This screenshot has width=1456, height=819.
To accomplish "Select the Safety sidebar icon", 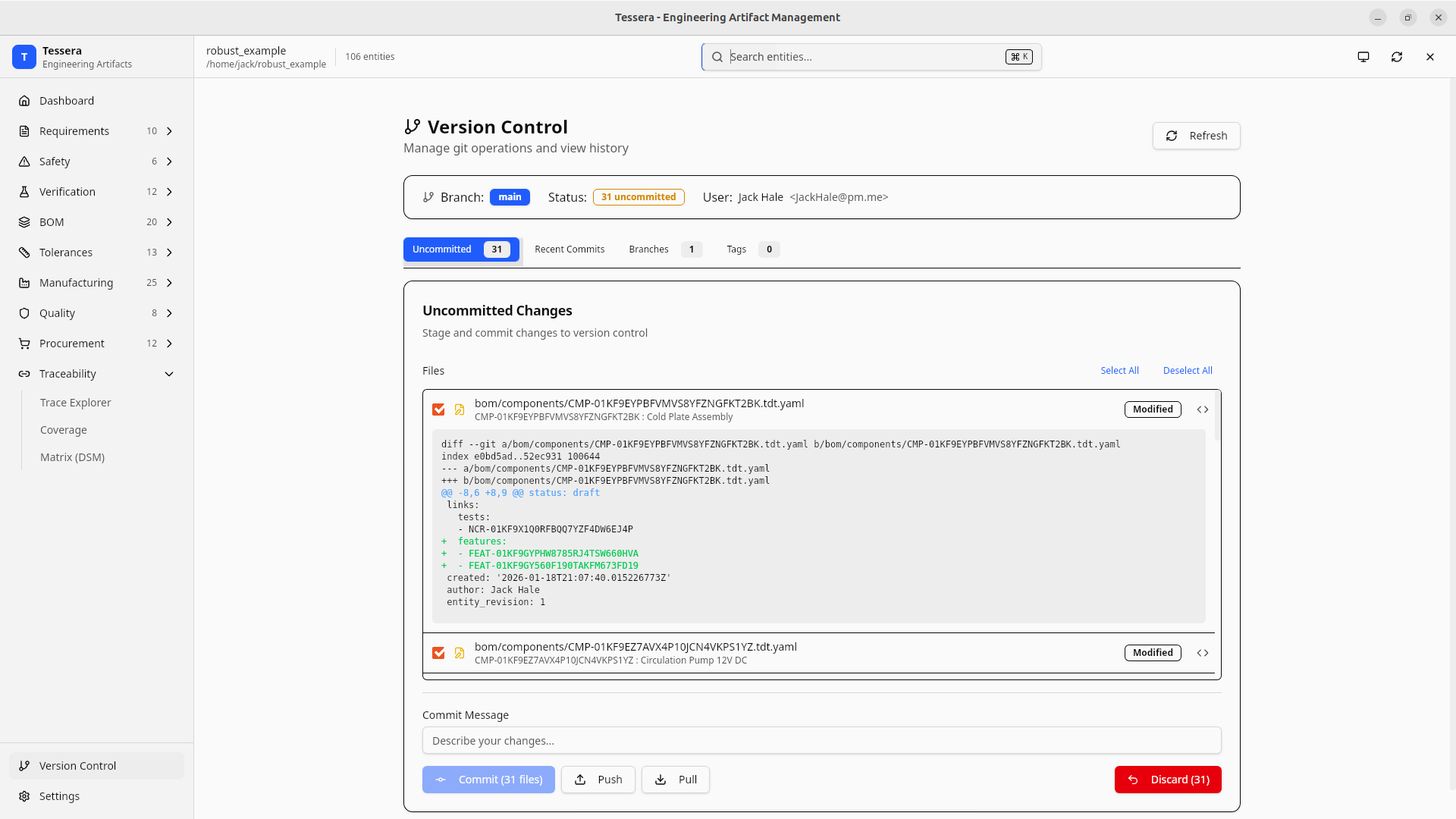I will pos(24,161).
